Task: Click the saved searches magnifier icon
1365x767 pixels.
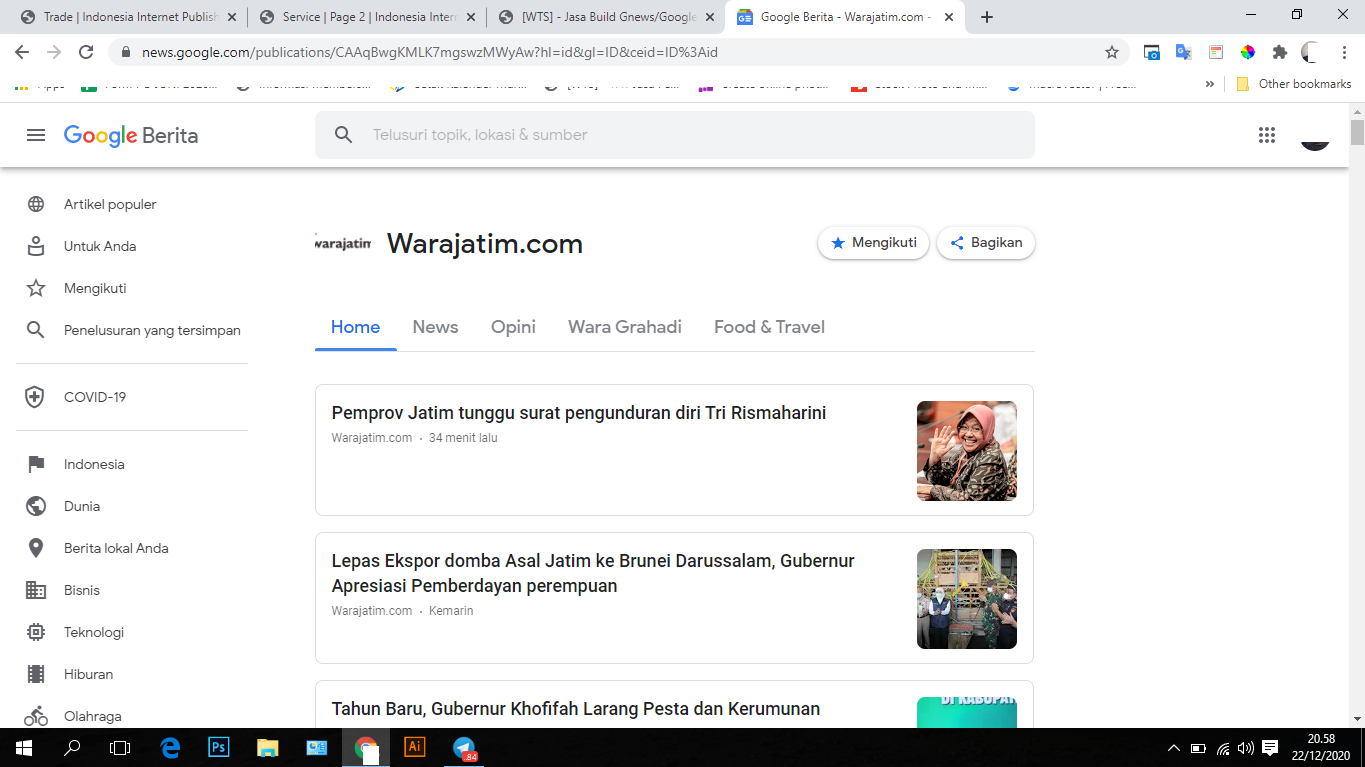Action: click(x=36, y=330)
